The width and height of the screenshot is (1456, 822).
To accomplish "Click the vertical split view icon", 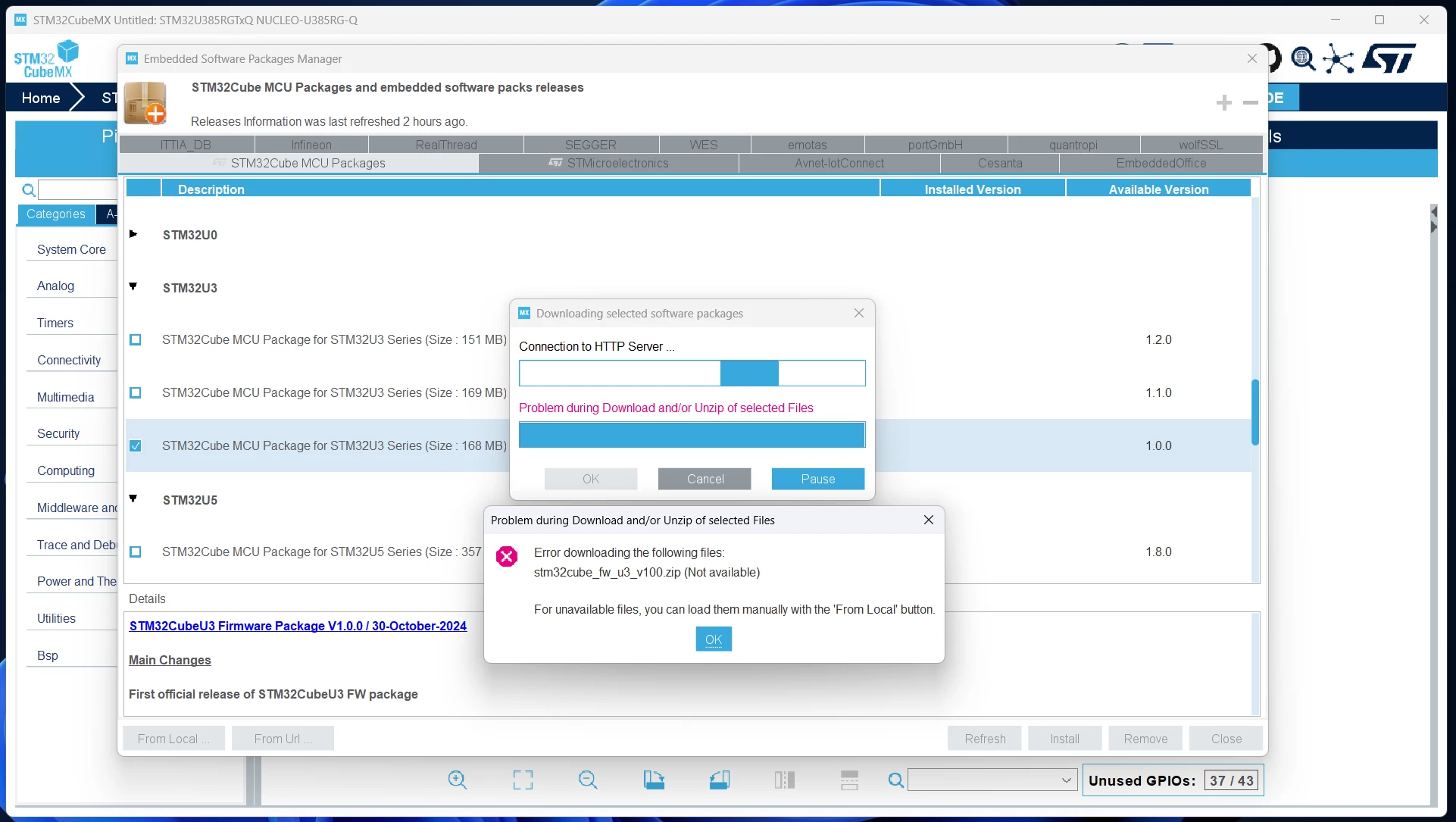I will [x=785, y=780].
